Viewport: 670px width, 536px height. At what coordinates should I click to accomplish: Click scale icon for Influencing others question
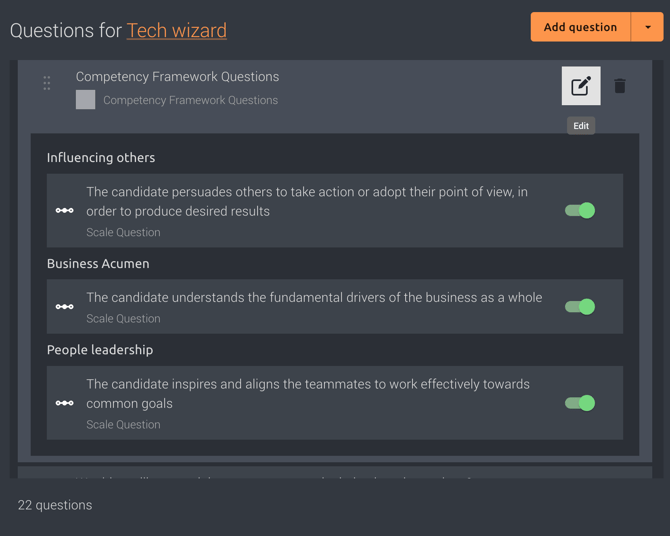[65, 211]
